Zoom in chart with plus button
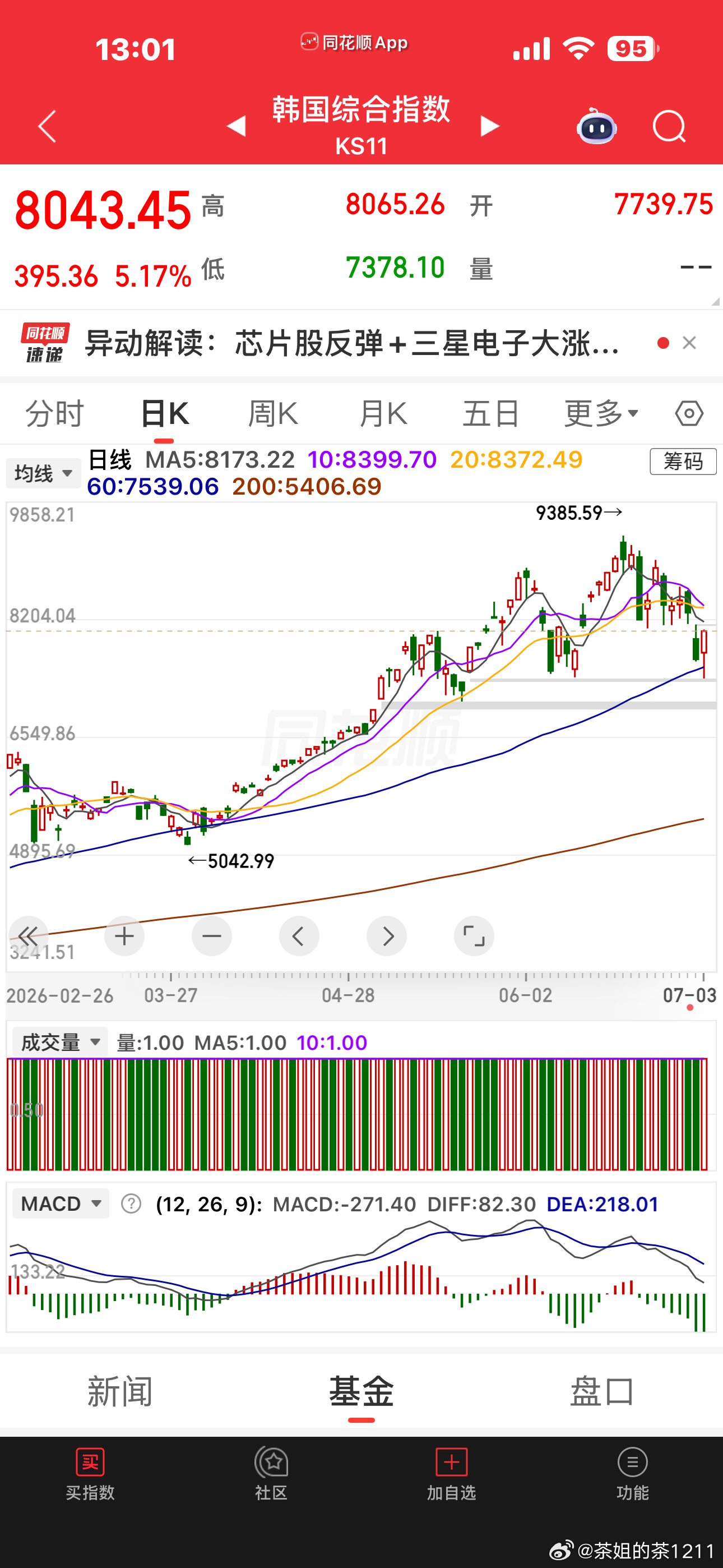 pyautogui.click(x=124, y=935)
